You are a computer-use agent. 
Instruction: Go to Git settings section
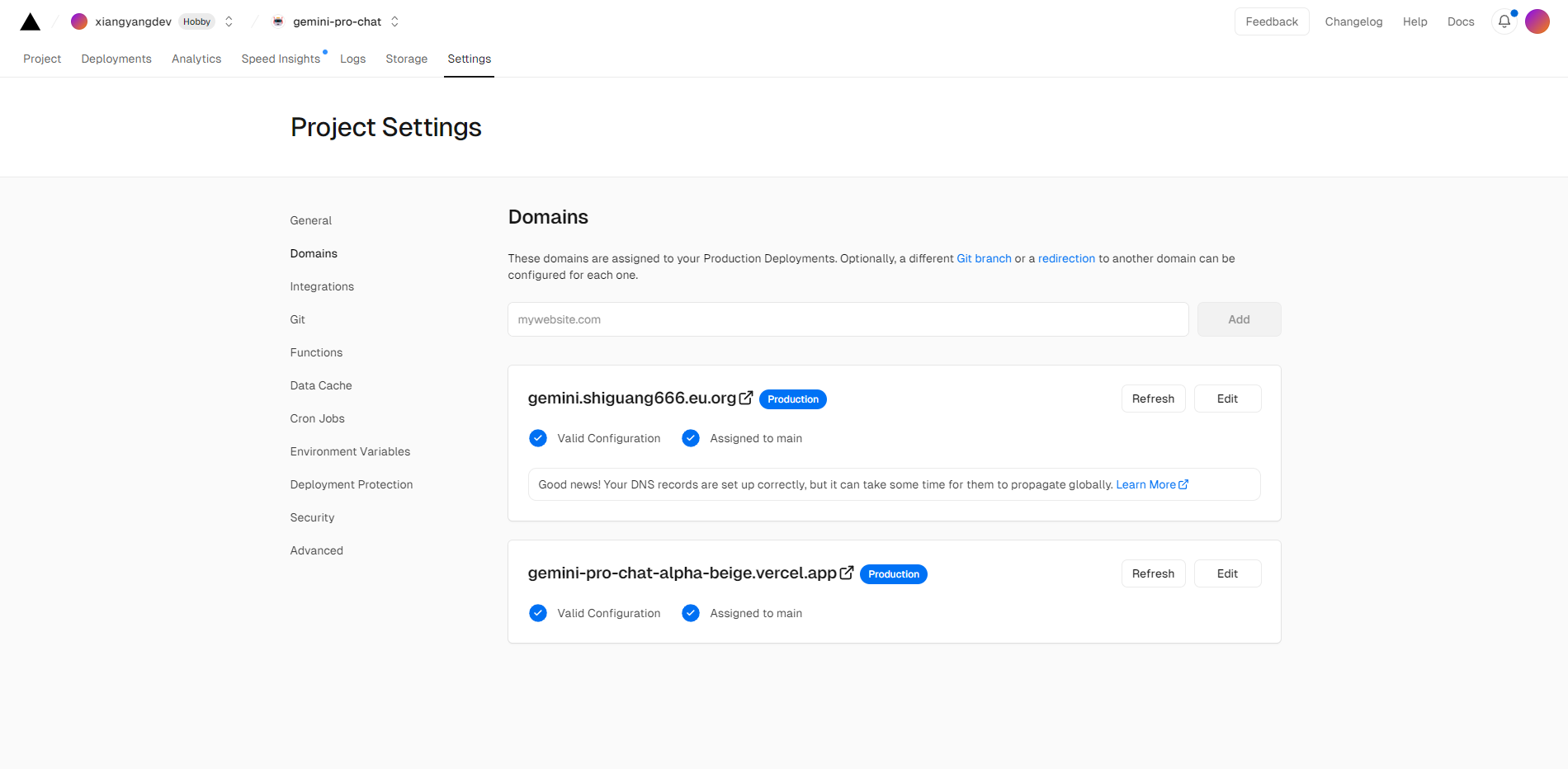pos(298,319)
